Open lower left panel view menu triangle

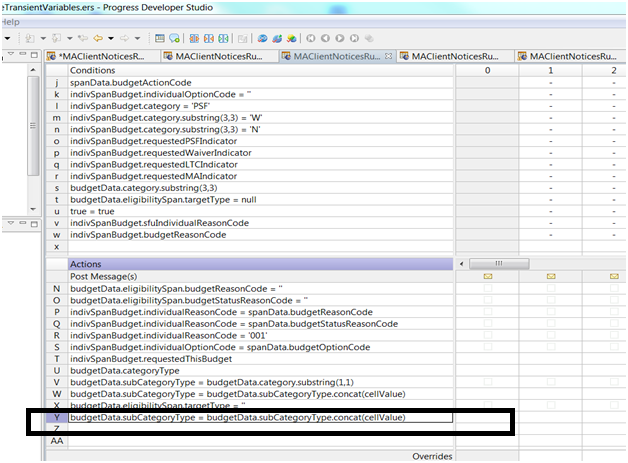(11, 223)
